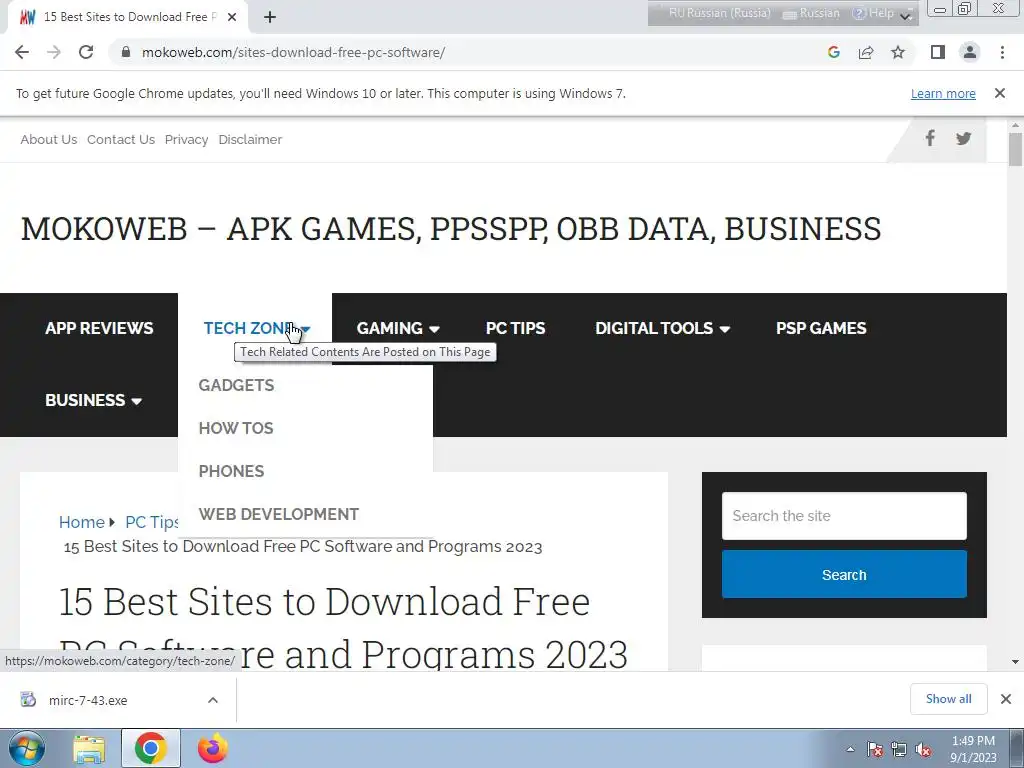Select Gadgets in the Tech Zone submenu
Viewport: 1024px width, 768px height.
point(236,385)
